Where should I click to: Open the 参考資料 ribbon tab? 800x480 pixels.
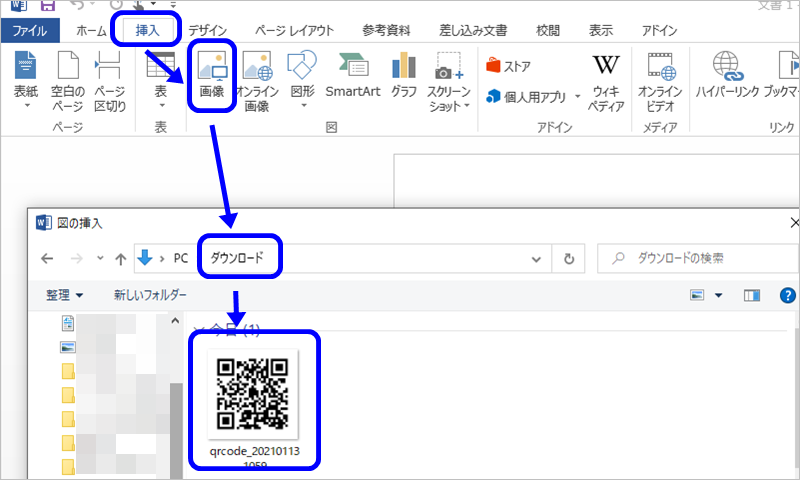(x=386, y=31)
